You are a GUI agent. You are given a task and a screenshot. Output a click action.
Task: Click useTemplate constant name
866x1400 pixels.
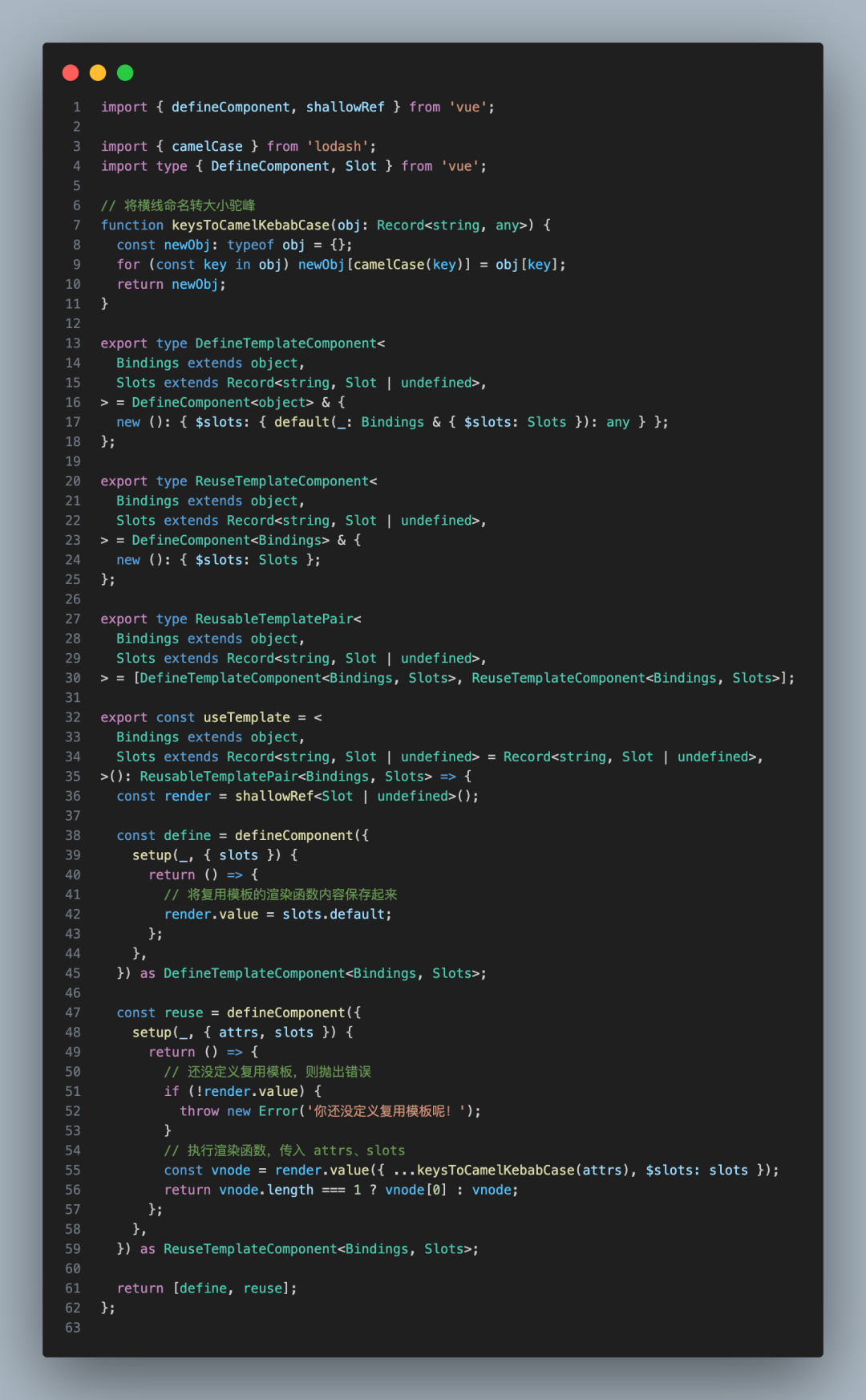(x=246, y=718)
